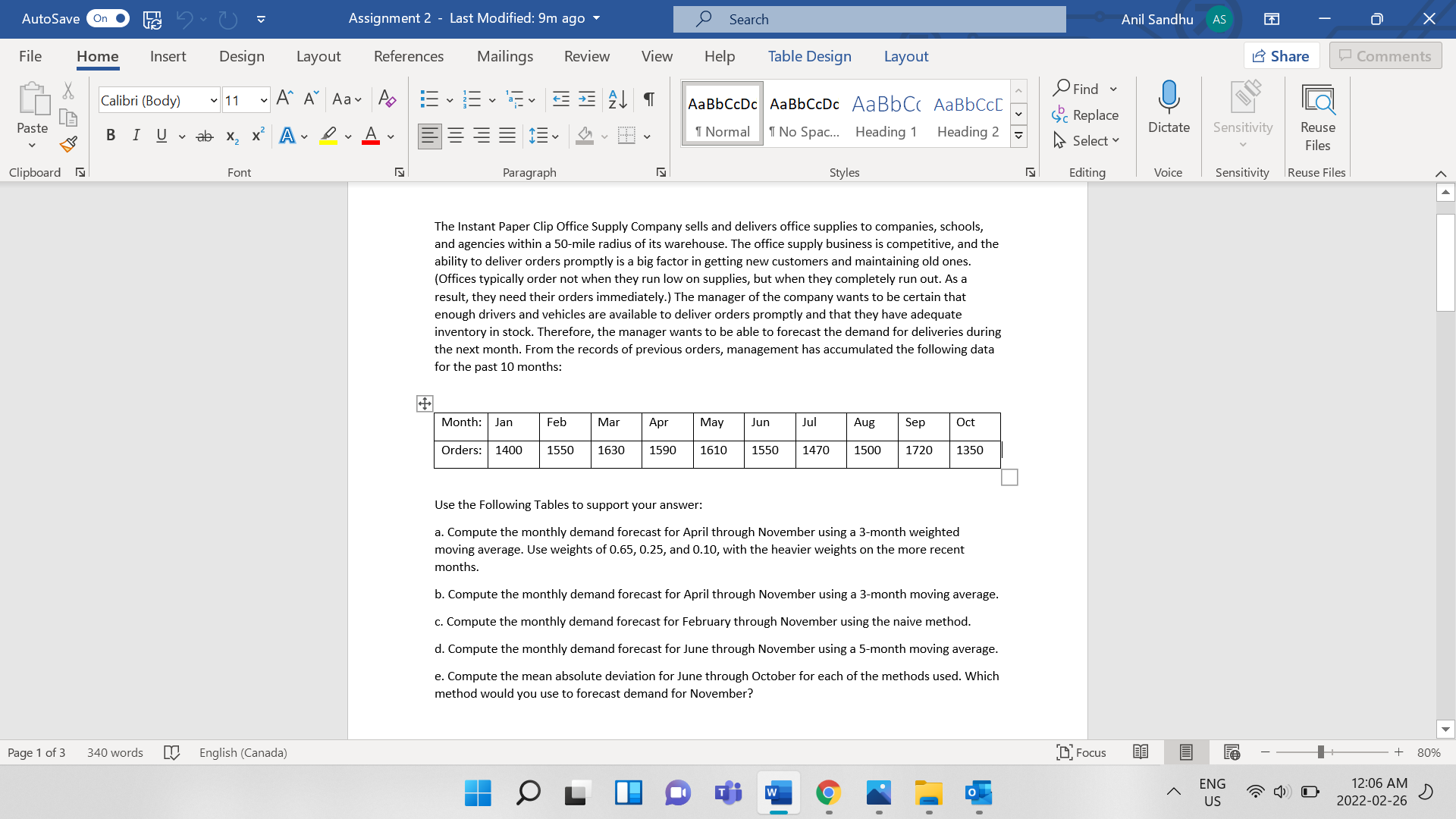The image size is (1456, 819).
Task: Apply the Heading 1 style
Action: click(x=885, y=114)
